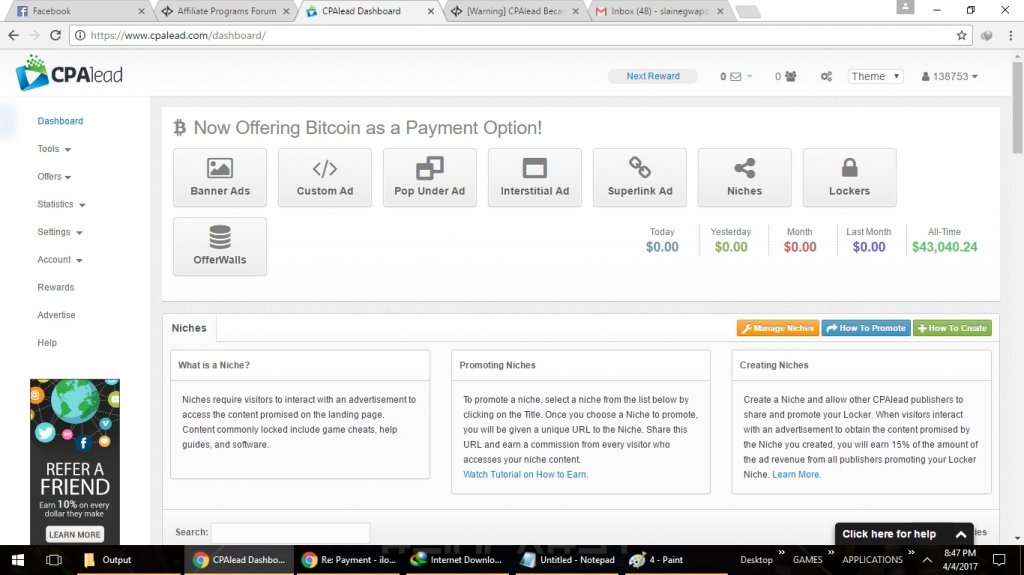Open the Lockers tool tile
This screenshot has height=575, width=1024.
tap(850, 178)
